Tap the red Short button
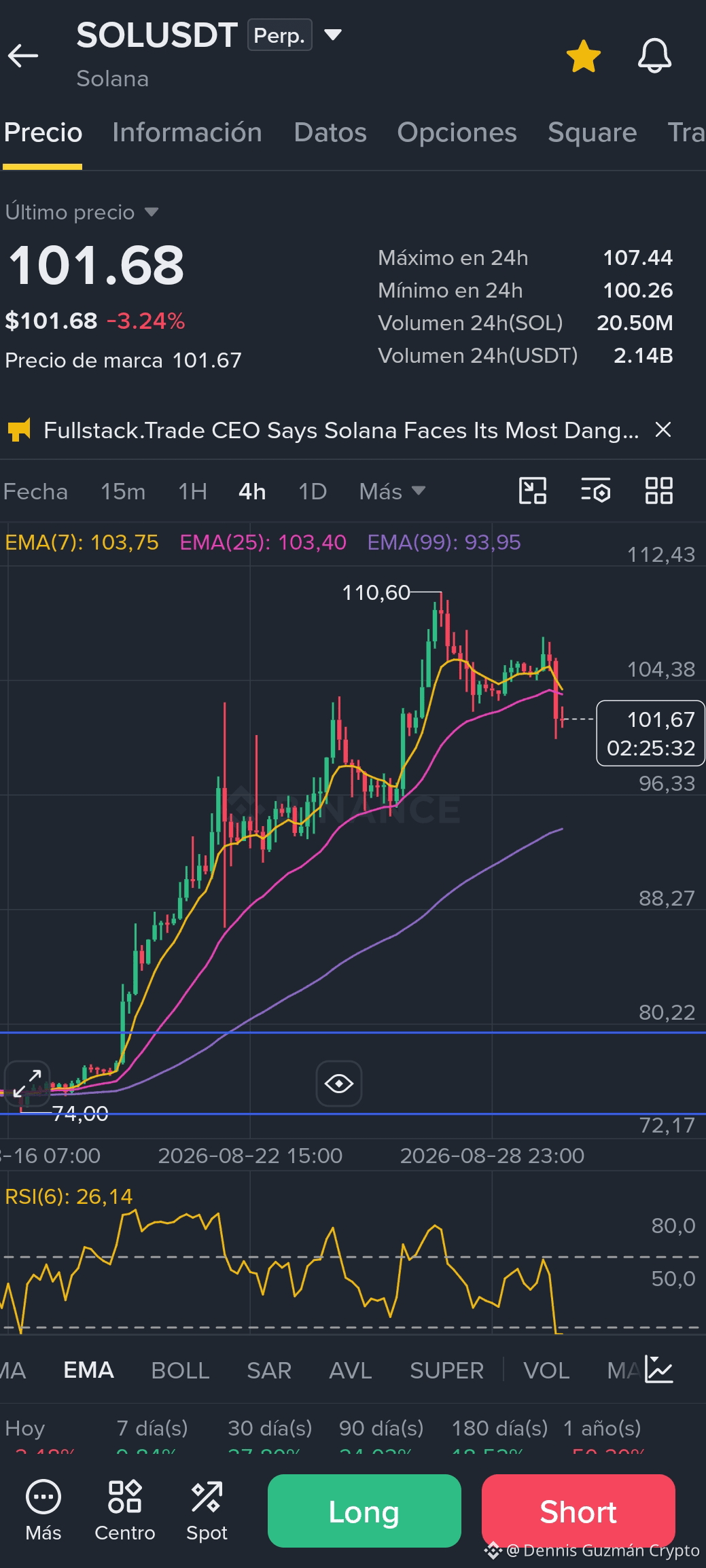Screen dimensions: 706x1568 [578, 1511]
